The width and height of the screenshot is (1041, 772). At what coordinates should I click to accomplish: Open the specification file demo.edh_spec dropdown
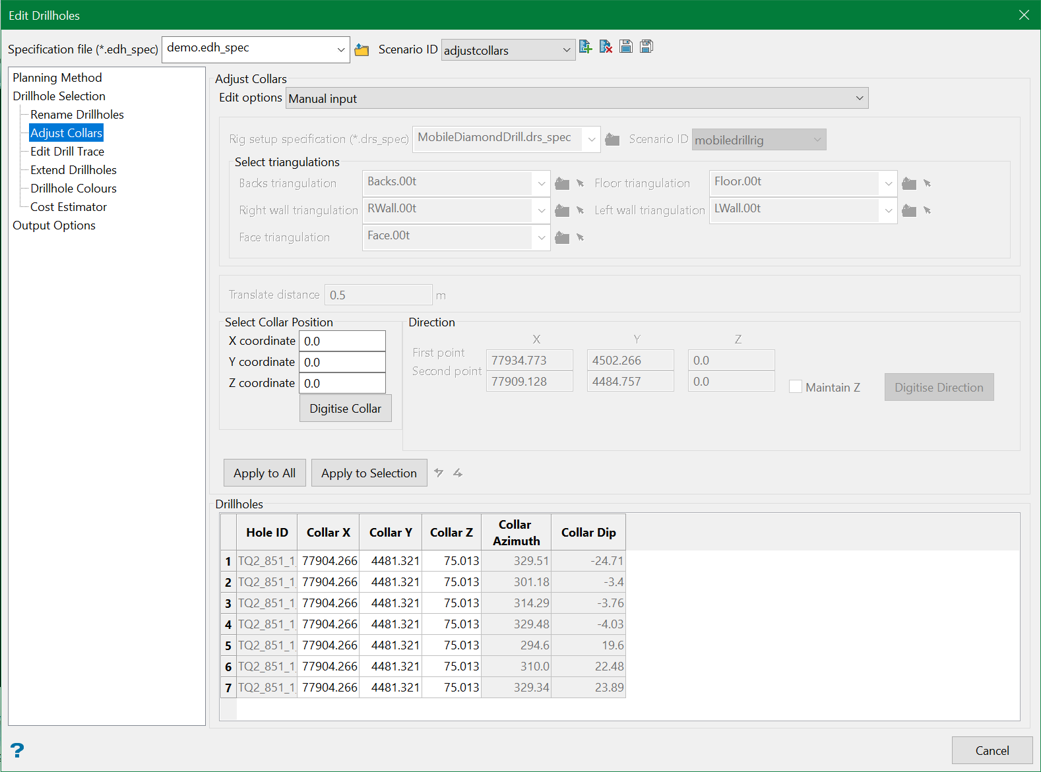256,49
